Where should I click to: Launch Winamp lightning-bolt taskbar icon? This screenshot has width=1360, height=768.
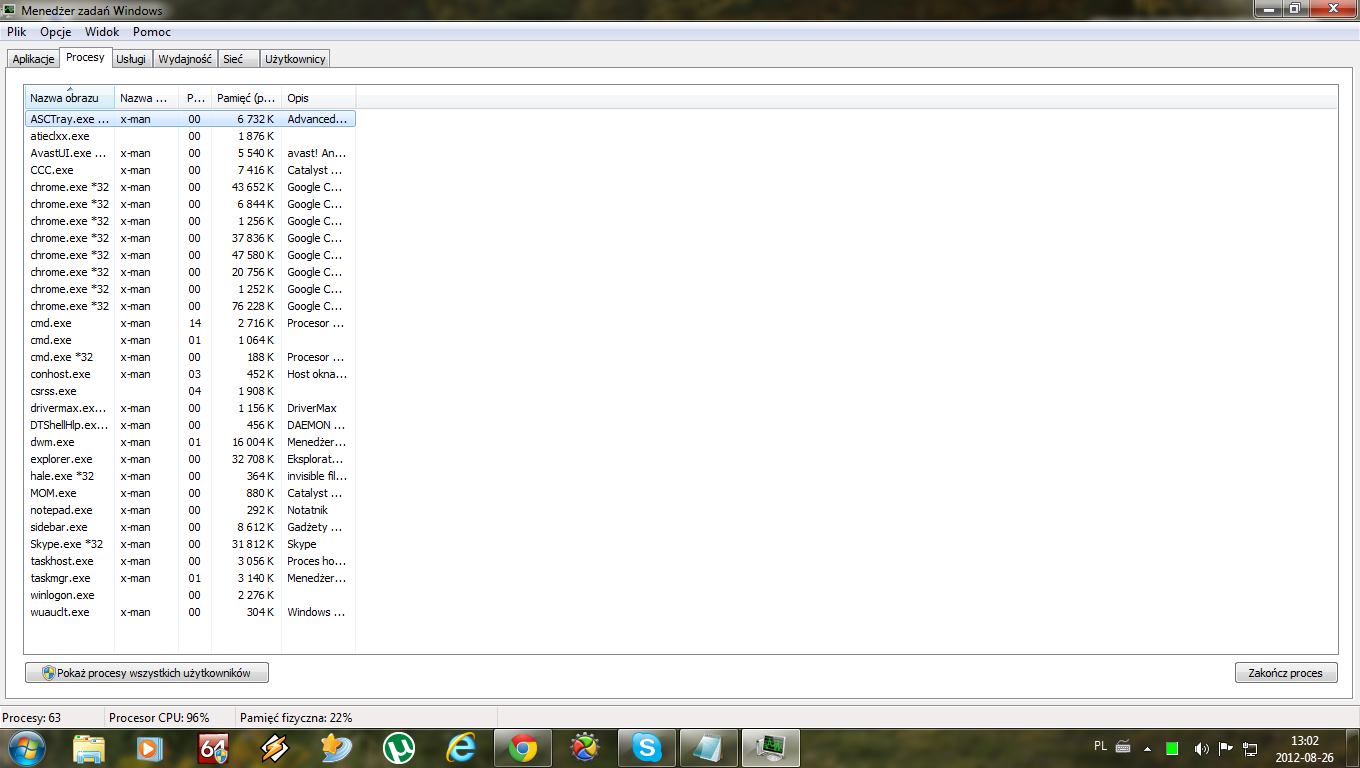coord(275,747)
